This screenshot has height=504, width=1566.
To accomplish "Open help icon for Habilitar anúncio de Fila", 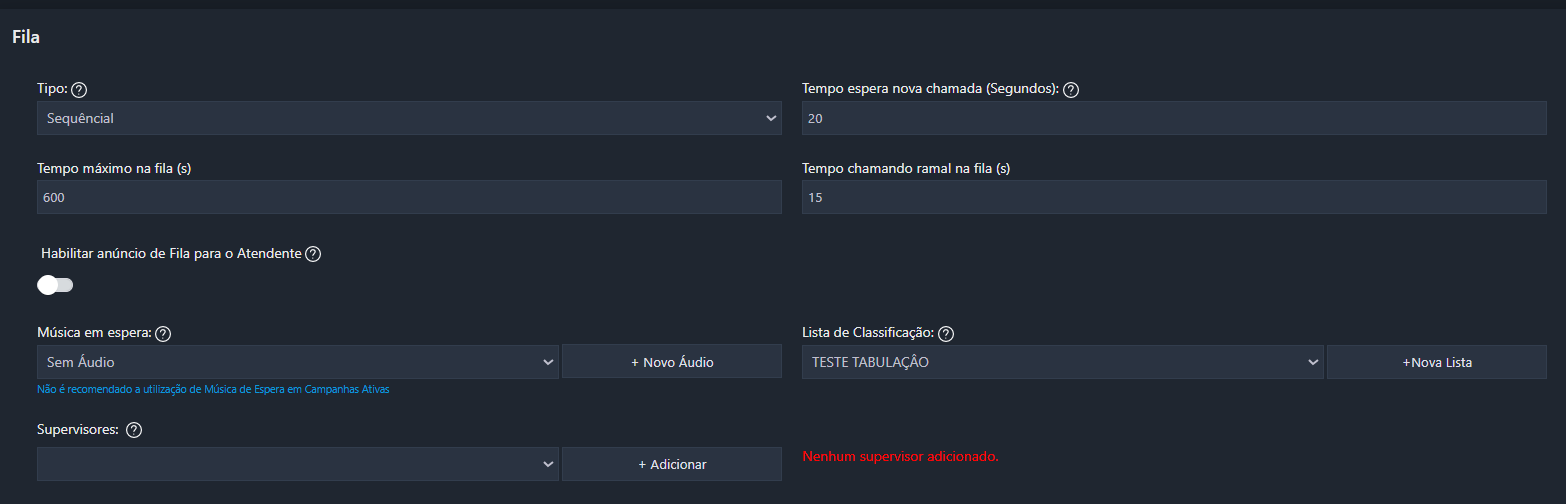I will point(313,254).
